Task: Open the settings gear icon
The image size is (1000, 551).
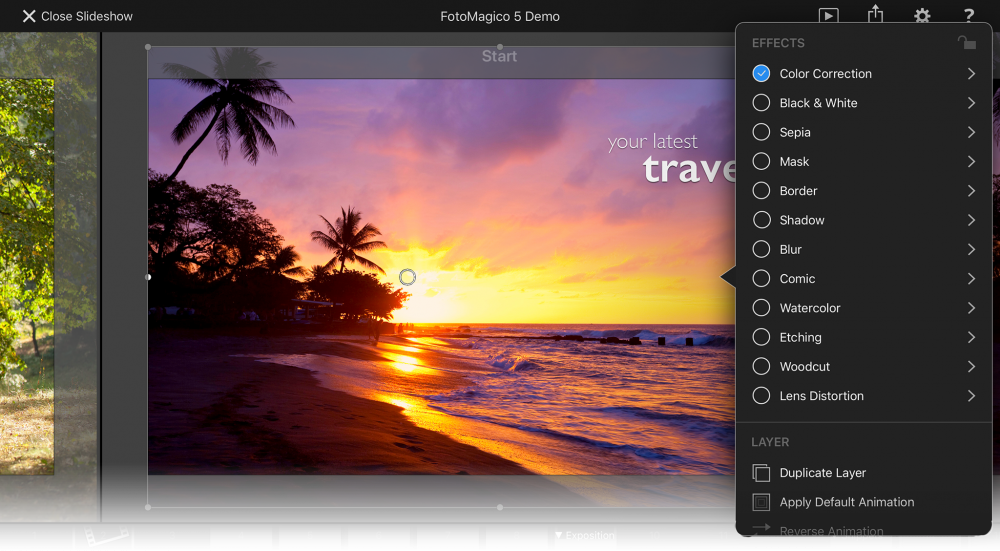Action: coord(922,16)
